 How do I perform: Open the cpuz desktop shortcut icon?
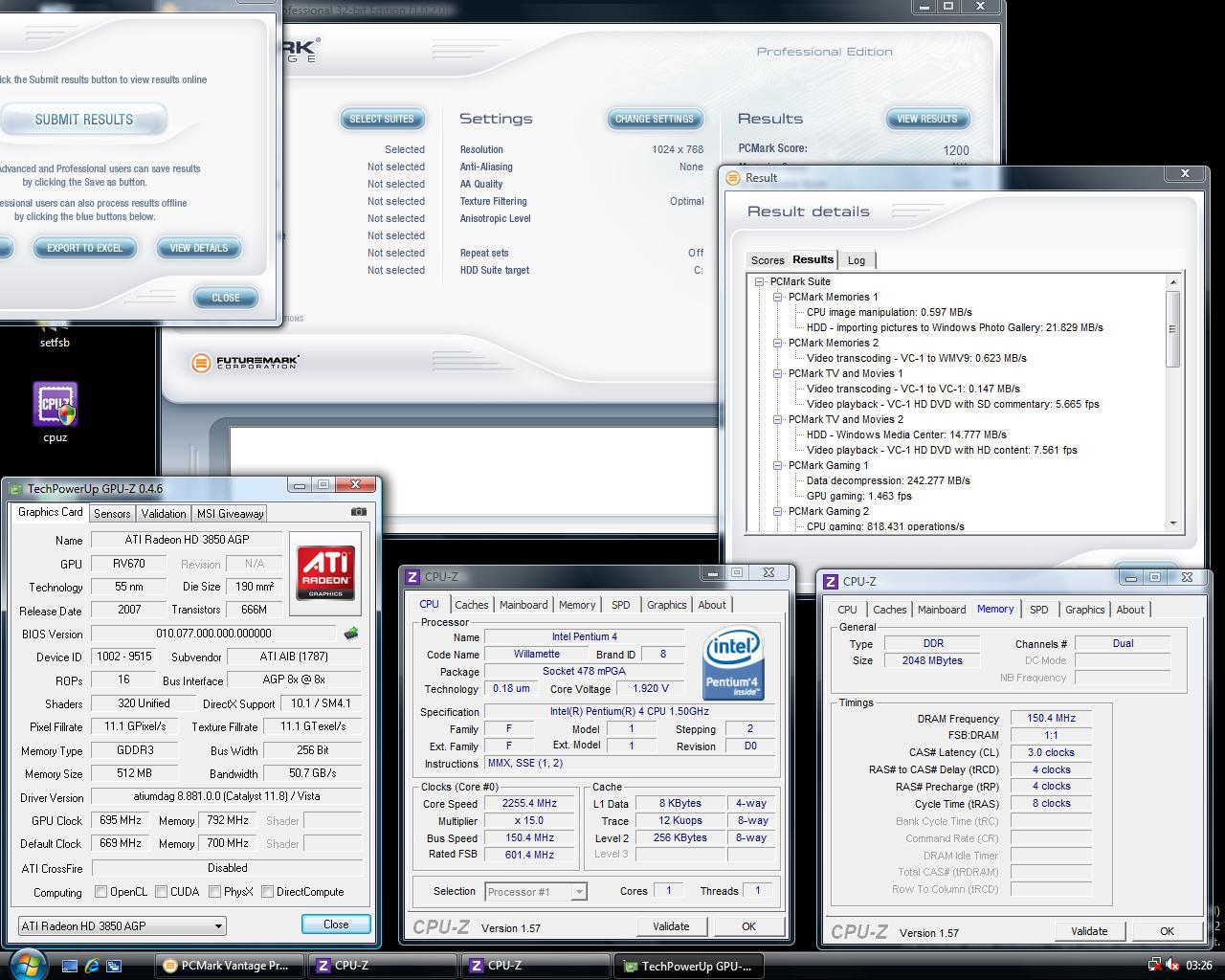point(55,405)
